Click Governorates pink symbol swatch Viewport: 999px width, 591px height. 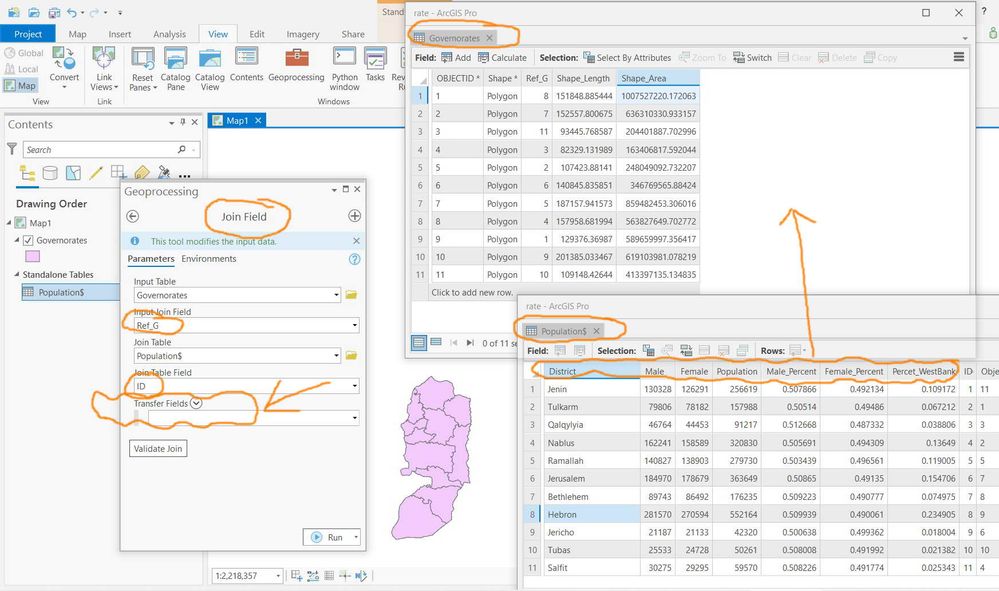pos(32,256)
